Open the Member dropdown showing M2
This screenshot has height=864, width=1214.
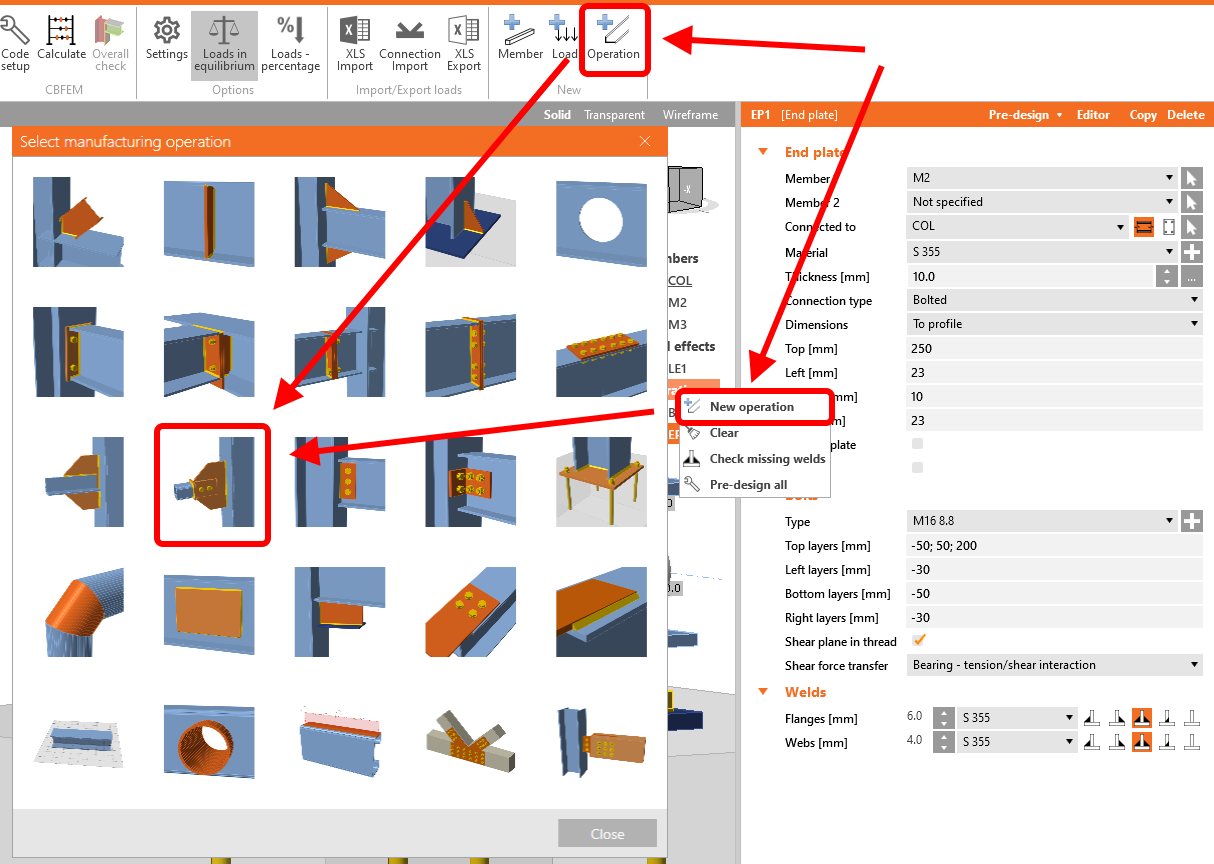pyautogui.click(x=1042, y=178)
